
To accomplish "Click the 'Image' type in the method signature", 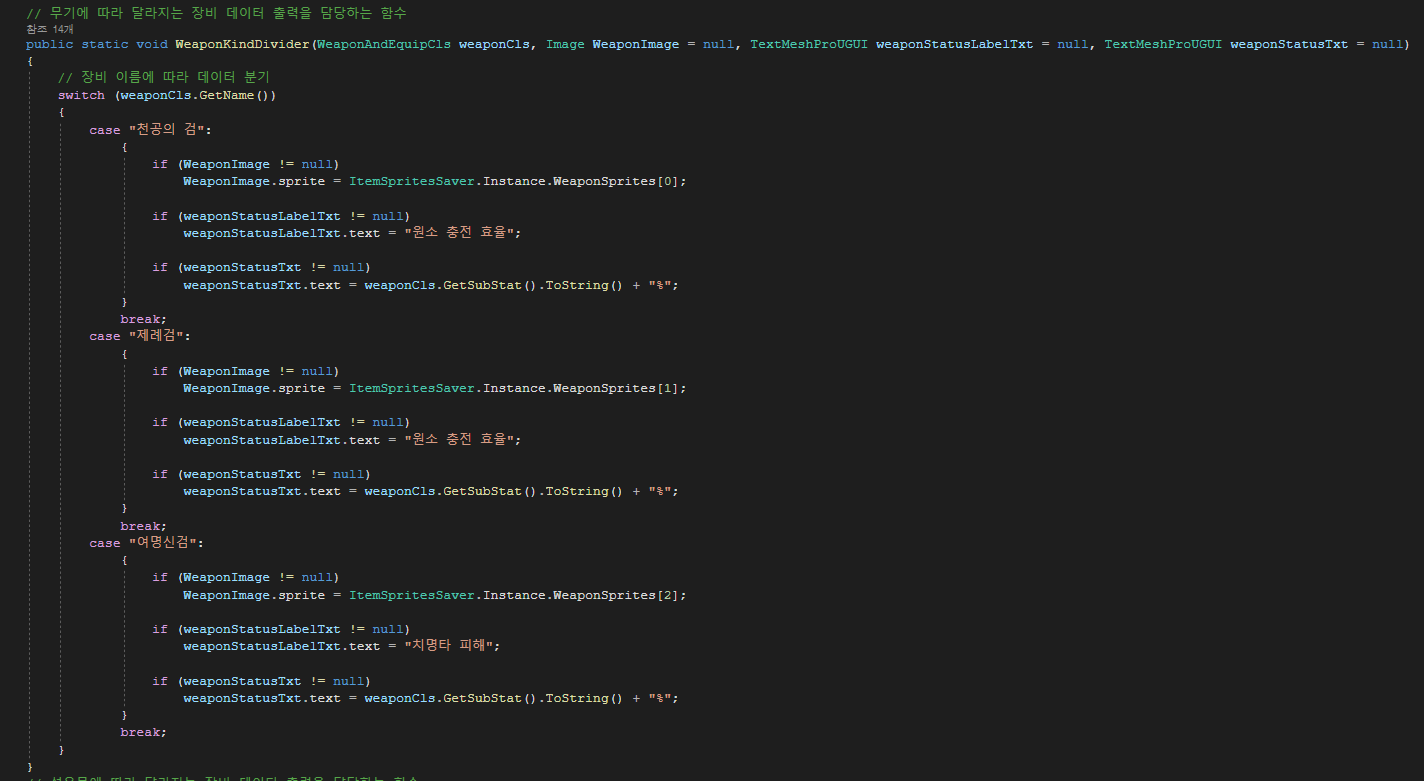I will [x=565, y=44].
